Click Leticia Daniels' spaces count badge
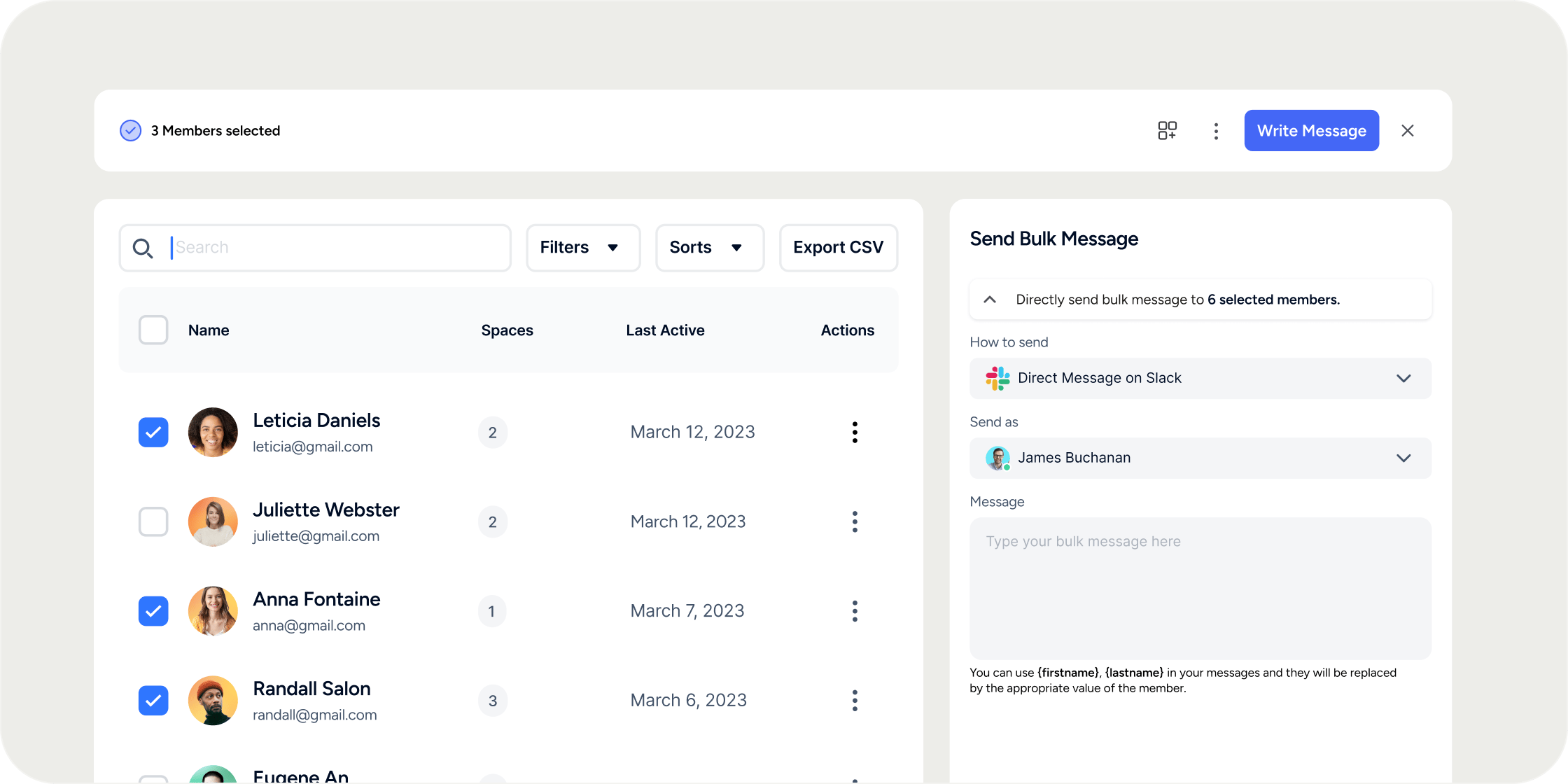1568x784 pixels. click(x=493, y=433)
